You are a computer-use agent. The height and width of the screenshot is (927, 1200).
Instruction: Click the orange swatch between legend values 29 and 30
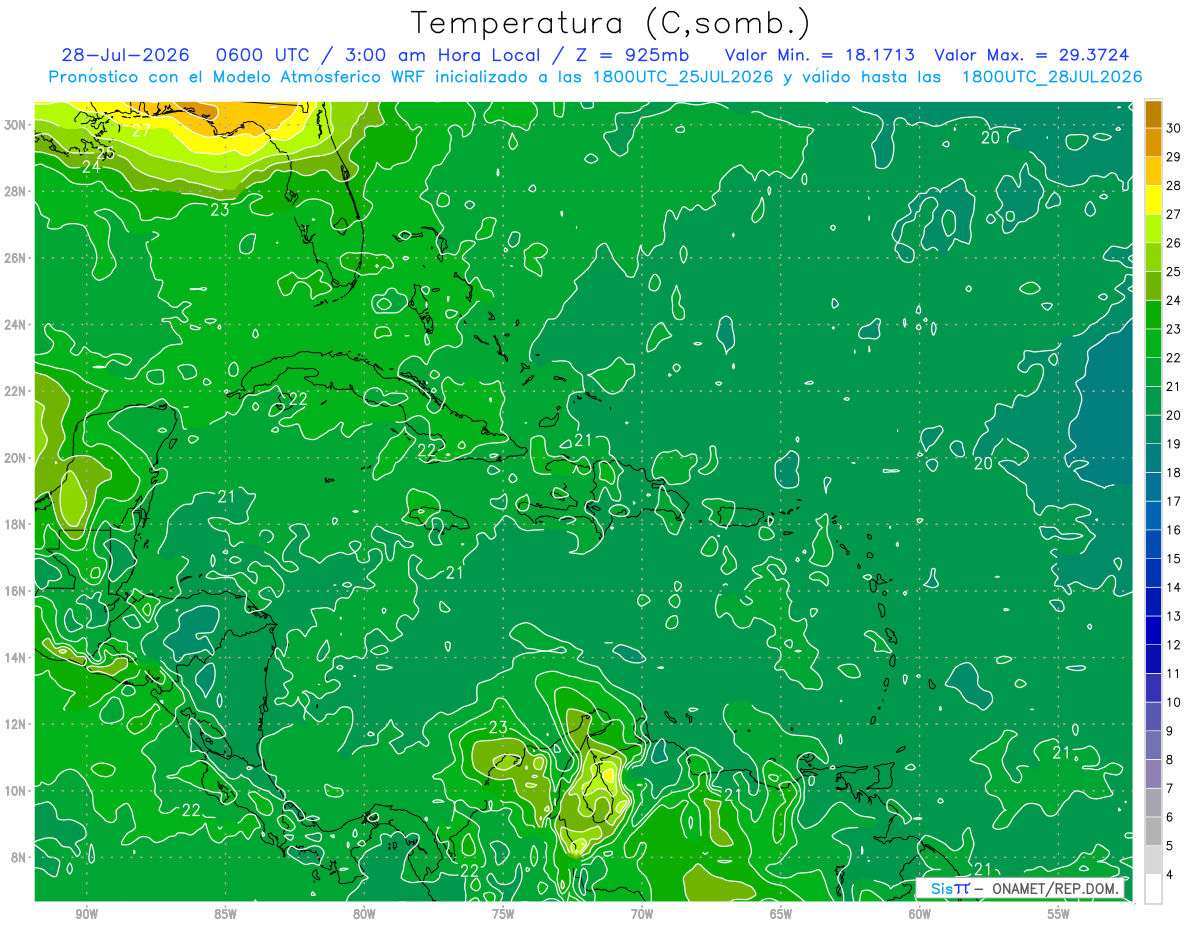1153,142
